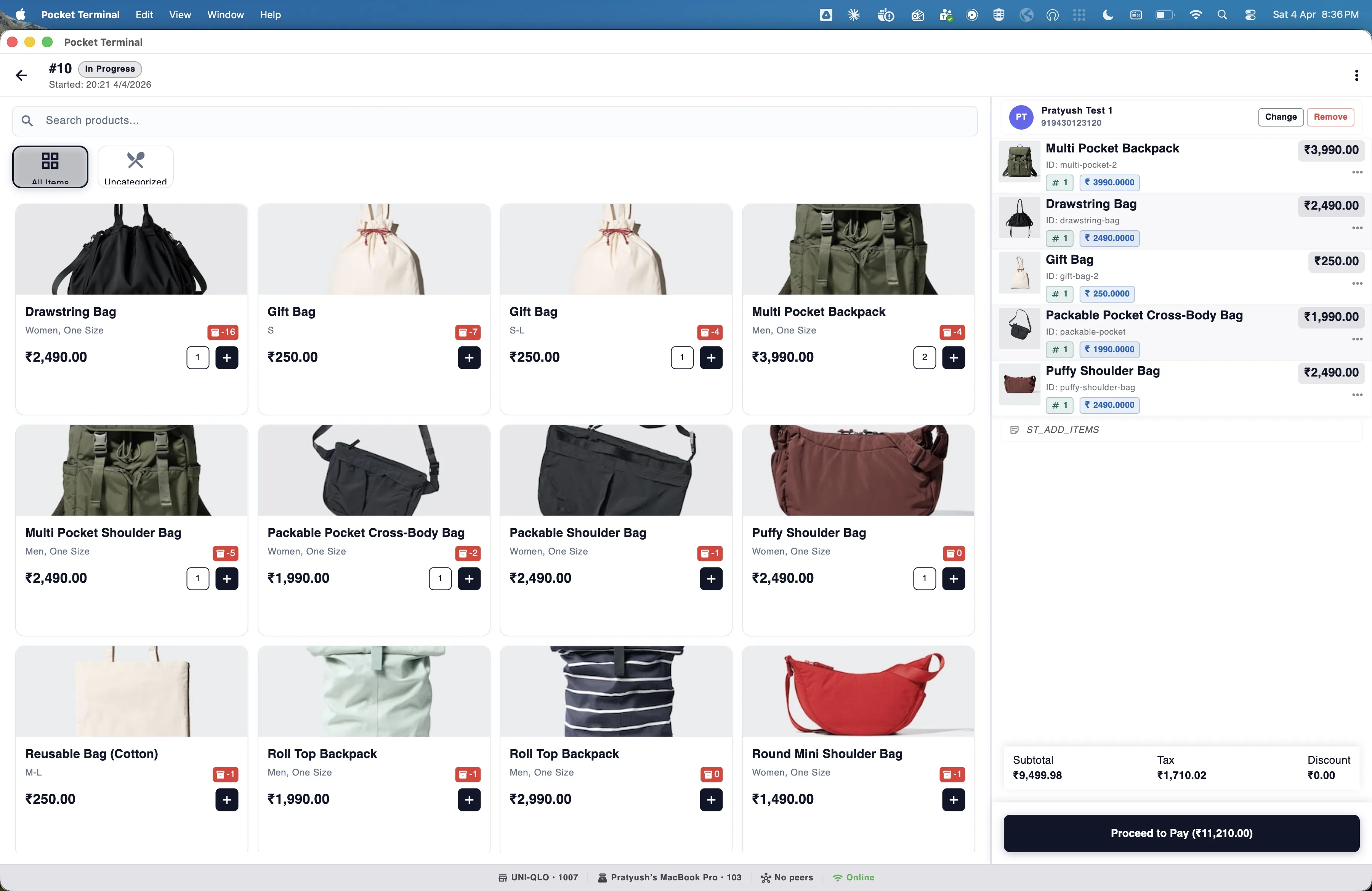Open the order's three-dot options menu
The height and width of the screenshot is (891, 1372).
click(x=1356, y=75)
